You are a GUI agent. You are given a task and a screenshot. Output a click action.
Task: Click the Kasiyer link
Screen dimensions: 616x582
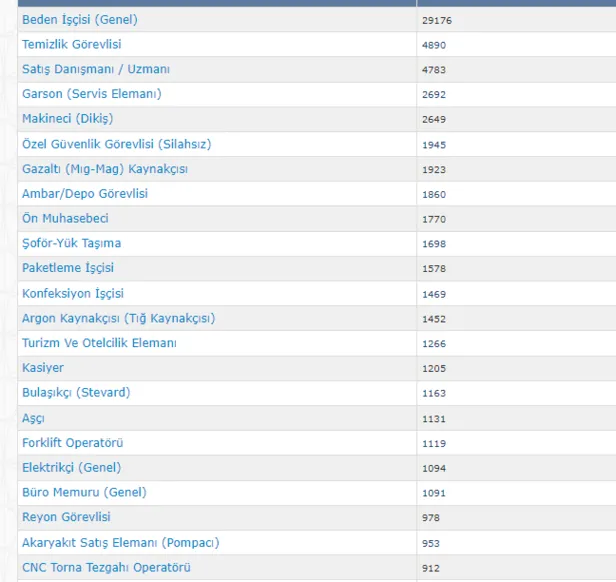click(x=43, y=368)
